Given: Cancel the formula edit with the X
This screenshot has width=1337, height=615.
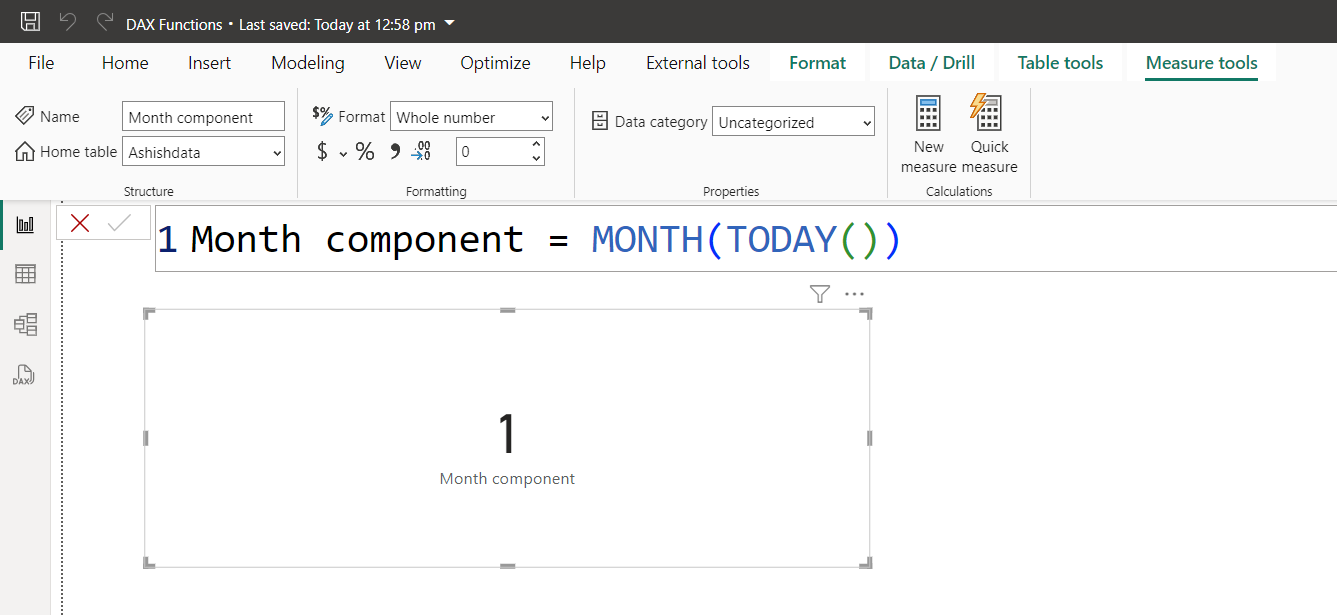Looking at the screenshot, I should (x=79, y=222).
